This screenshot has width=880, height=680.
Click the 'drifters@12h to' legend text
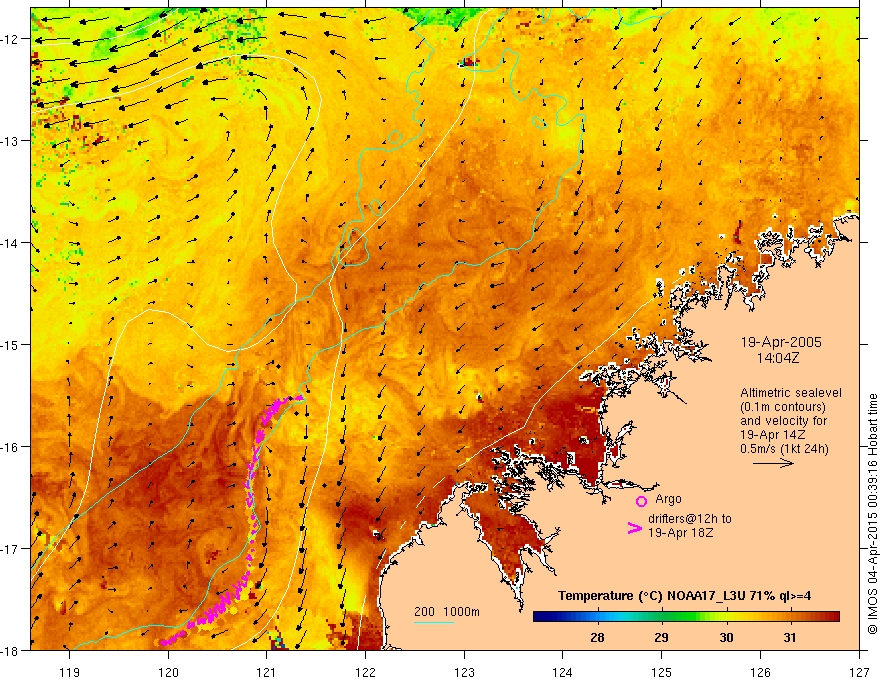pyautogui.click(x=690, y=519)
